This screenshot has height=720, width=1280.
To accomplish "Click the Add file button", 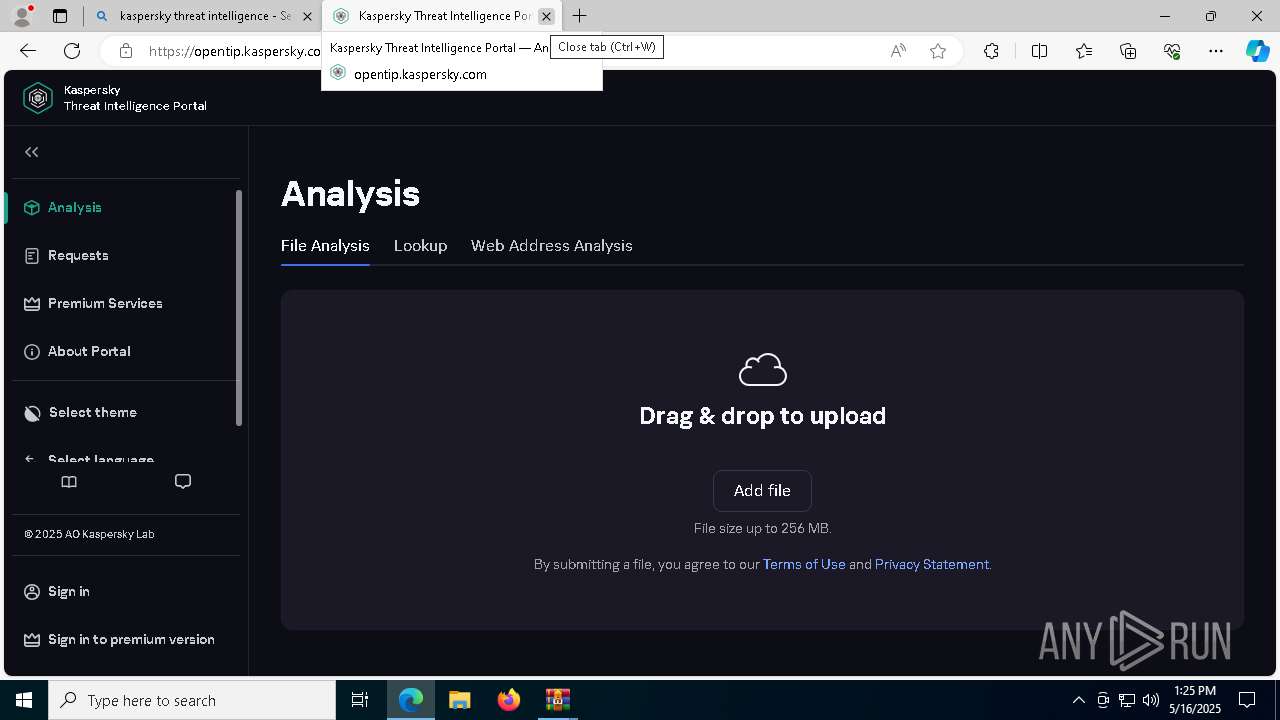I will tap(762, 490).
